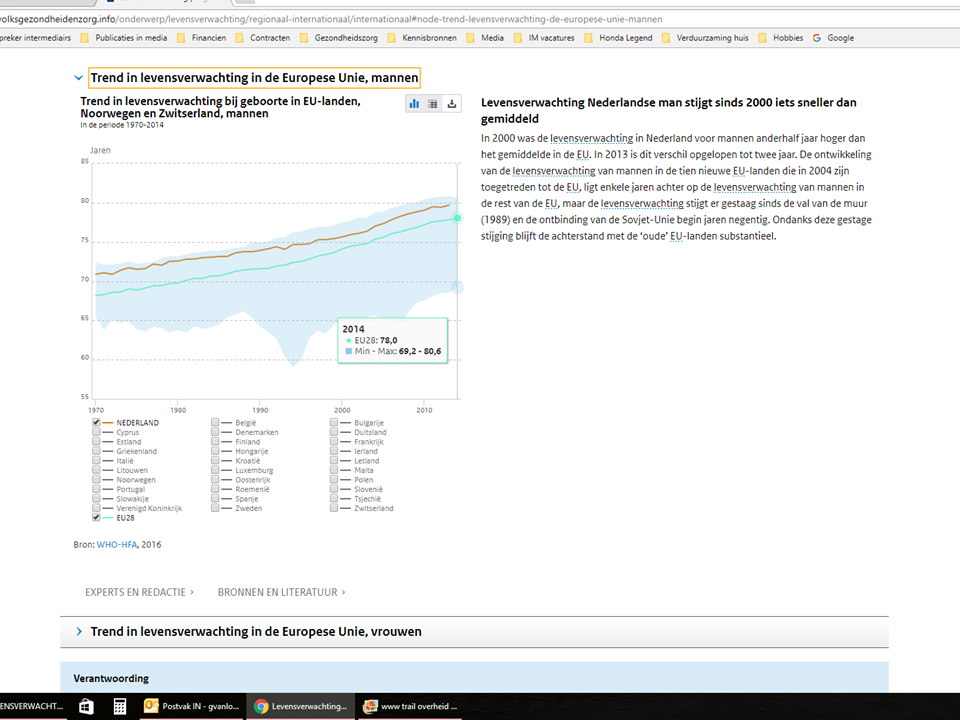Expand the vrouwen trend section
960x720 pixels.
pyautogui.click(x=79, y=632)
